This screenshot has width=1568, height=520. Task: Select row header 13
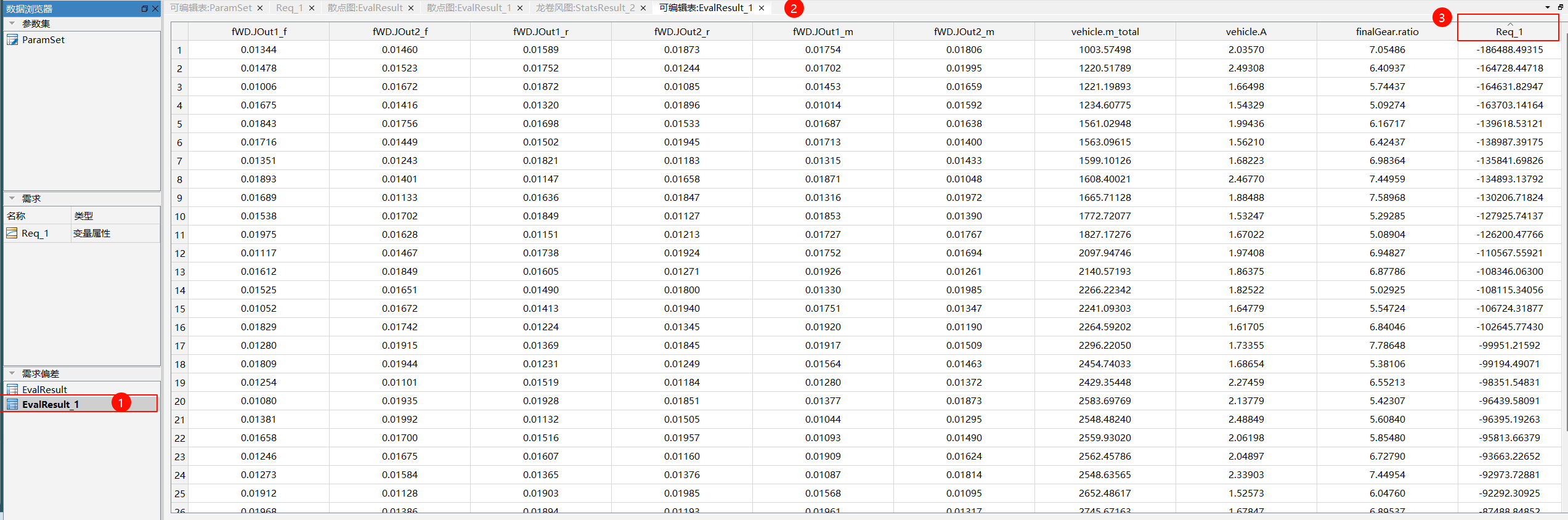point(179,272)
